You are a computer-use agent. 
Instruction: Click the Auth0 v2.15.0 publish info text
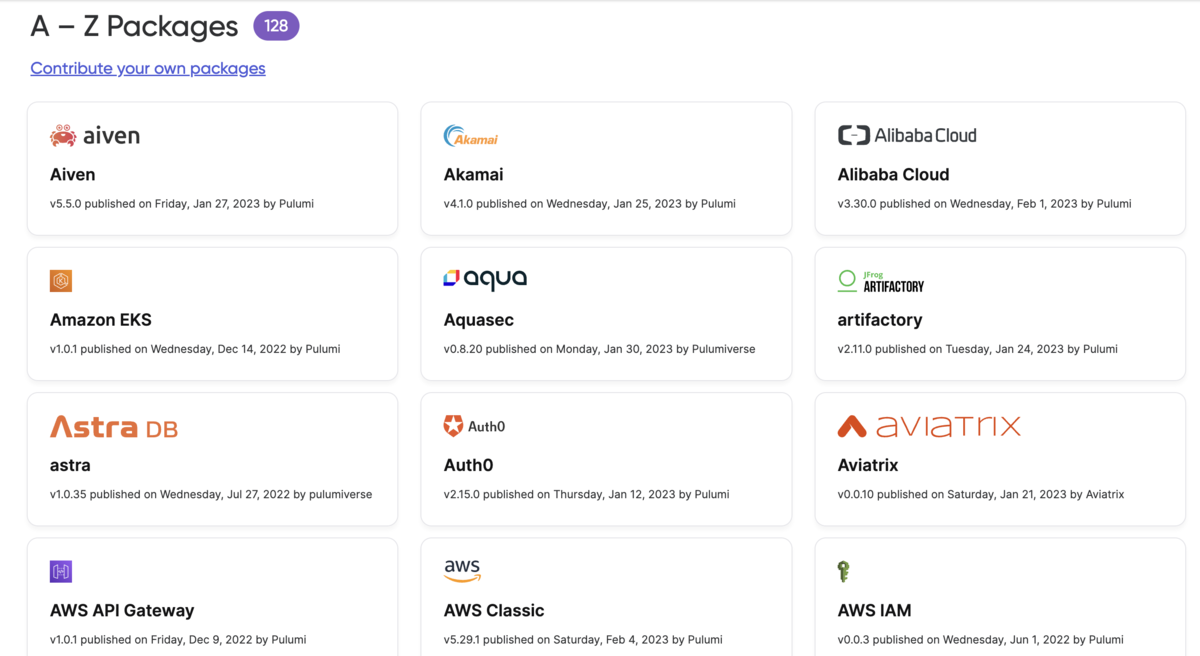point(587,494)
